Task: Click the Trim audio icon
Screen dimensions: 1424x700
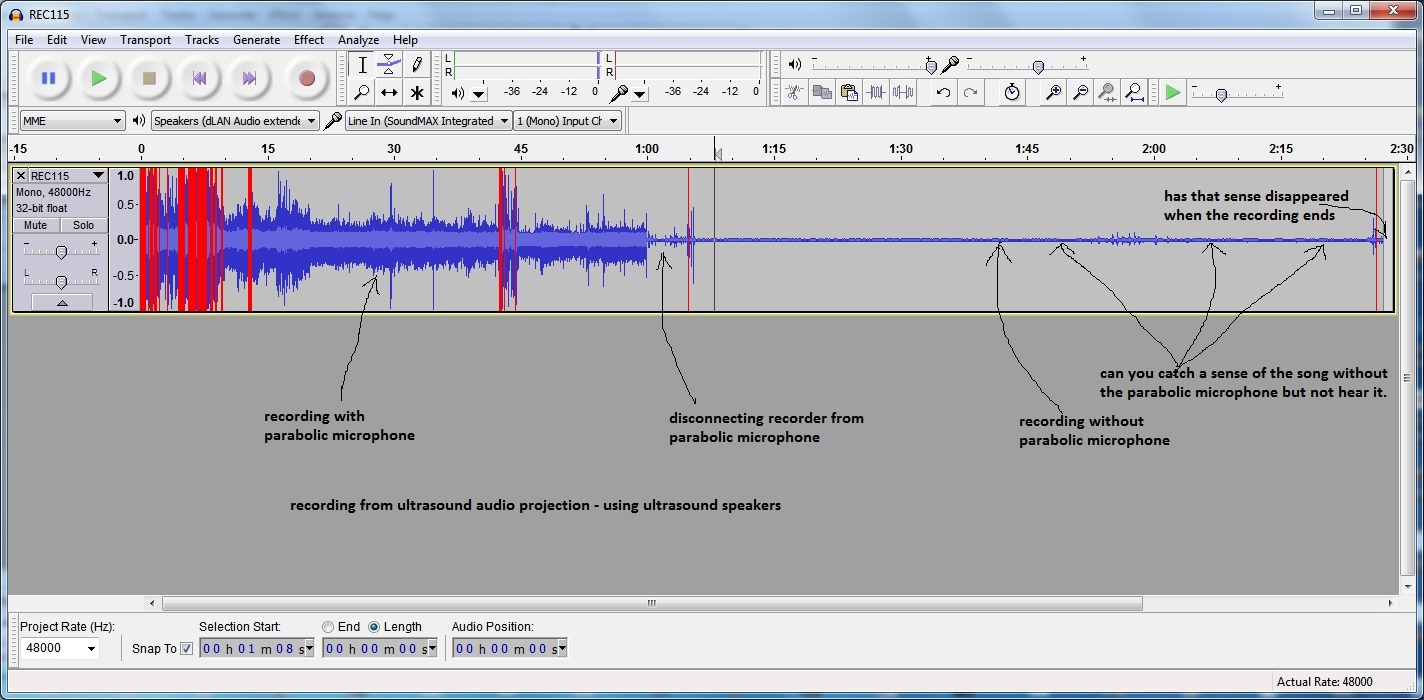Action: pos(877,92)
